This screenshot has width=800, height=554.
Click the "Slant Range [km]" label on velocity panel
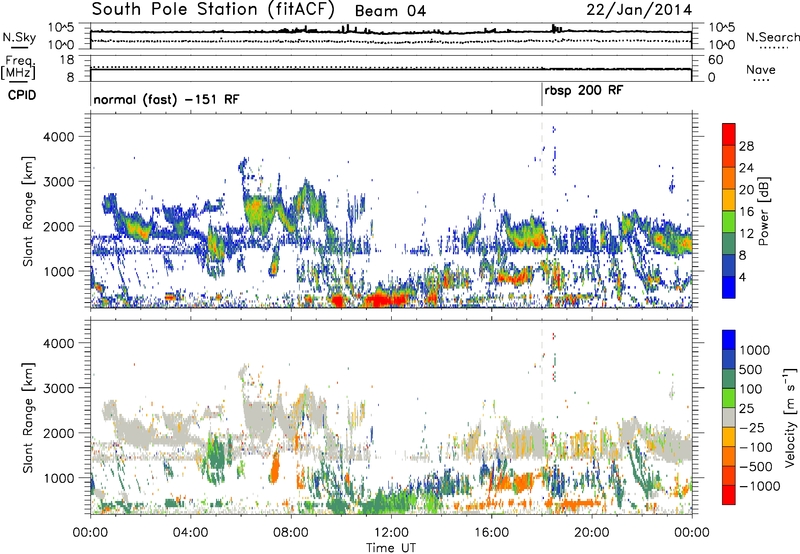click(x=28, y=417)
